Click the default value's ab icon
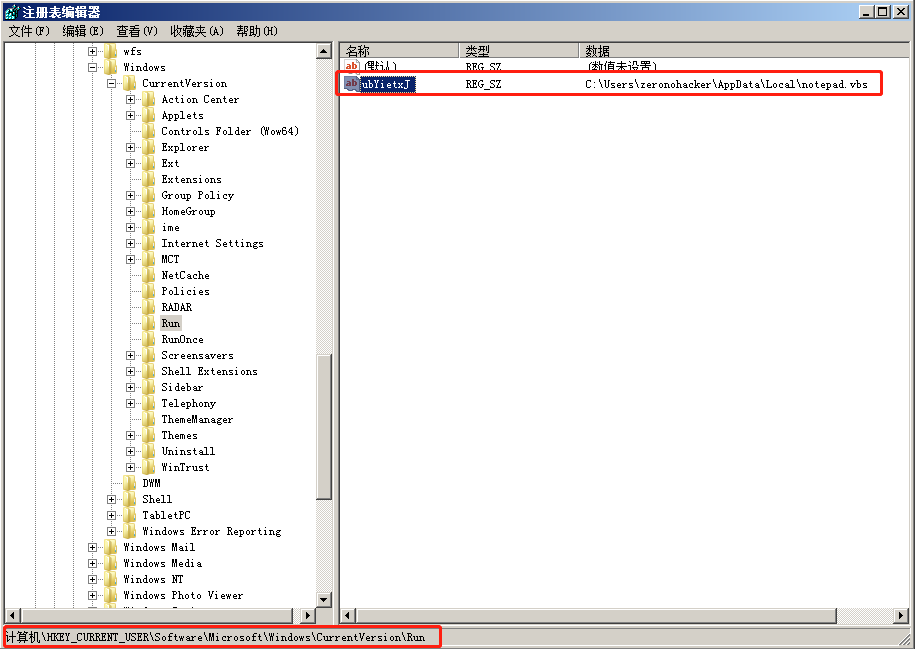Image resolution: width=915 pixels, height=649 pixels. [351, 66]
